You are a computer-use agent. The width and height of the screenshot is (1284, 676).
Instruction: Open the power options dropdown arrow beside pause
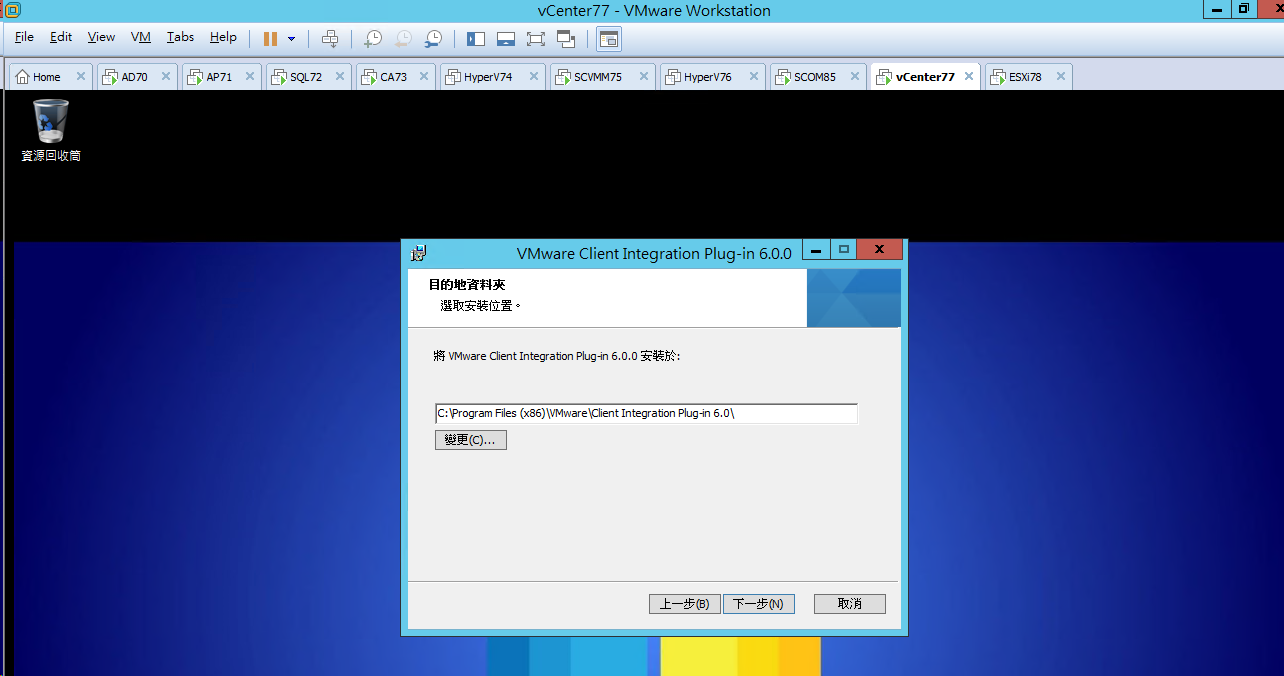click(291, 39)
